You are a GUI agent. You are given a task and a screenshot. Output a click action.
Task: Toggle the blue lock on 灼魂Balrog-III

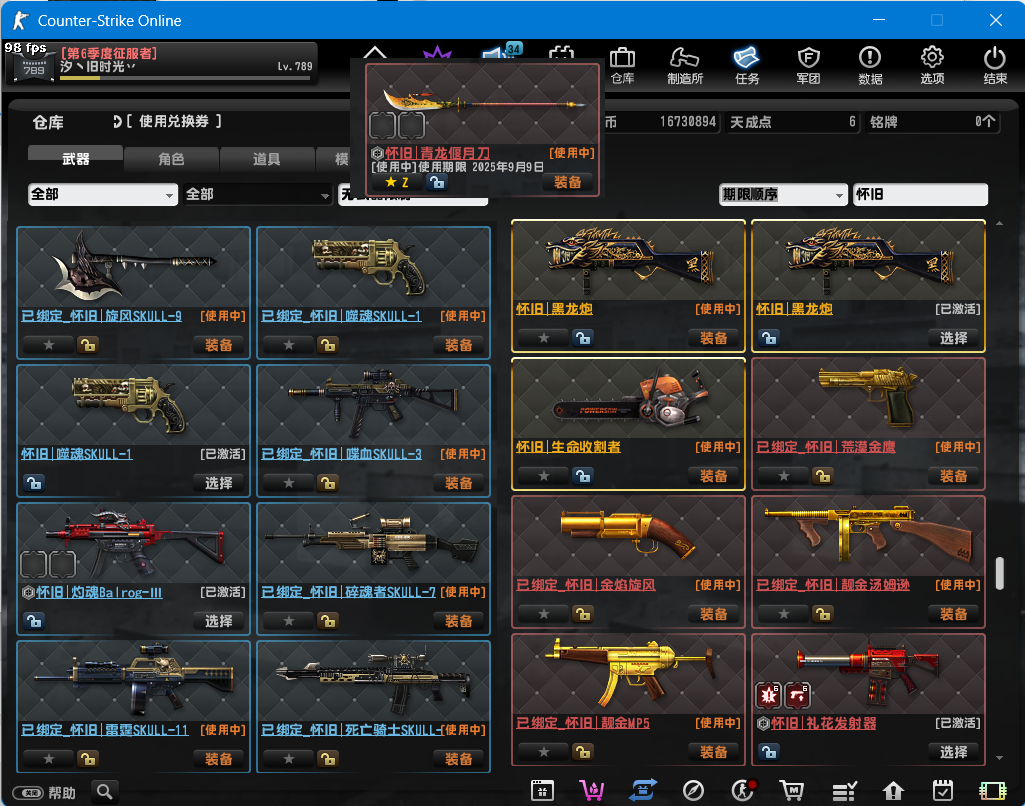tap(34, 621)
